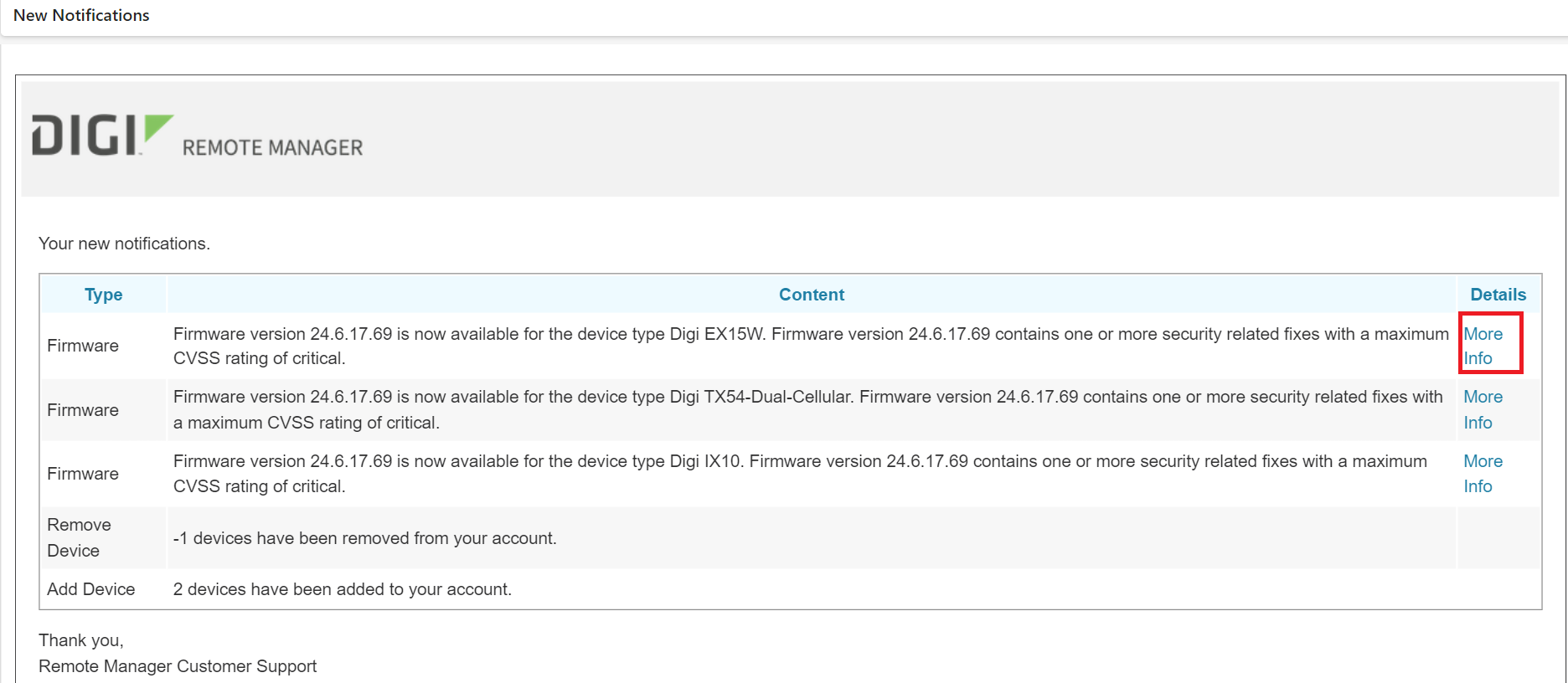Open More Info link for TX54-Dual-Cellular firmware
This screenshot has height=683, width=1568.
point(1483,409)
